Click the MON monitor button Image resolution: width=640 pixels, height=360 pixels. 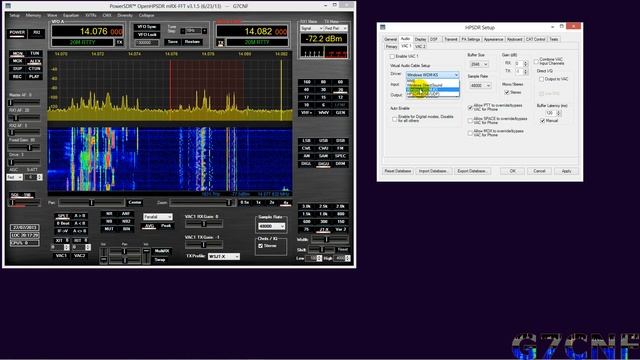click(x=17, y=53)
